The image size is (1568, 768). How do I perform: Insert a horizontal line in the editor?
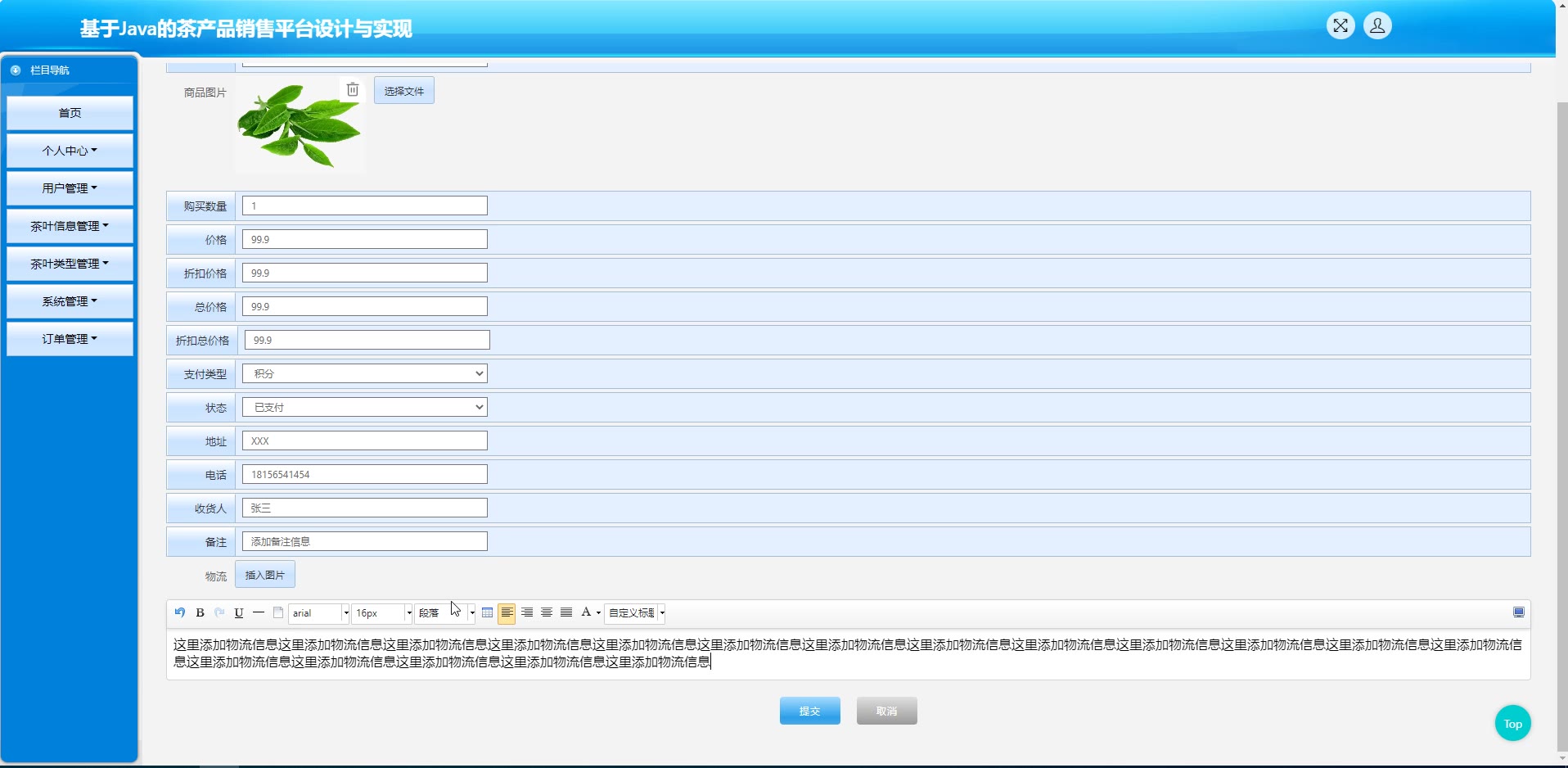[259, 612]
